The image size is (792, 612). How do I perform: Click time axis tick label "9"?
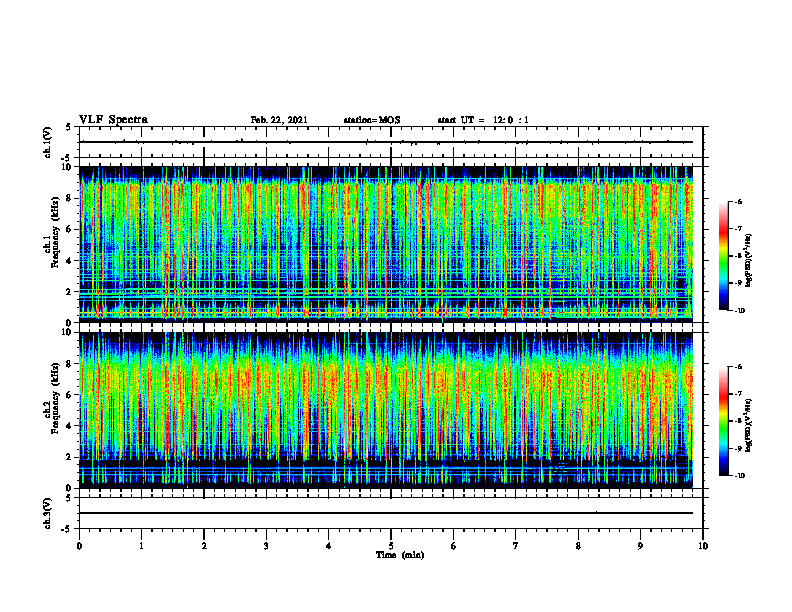click(x=640, y=546)
